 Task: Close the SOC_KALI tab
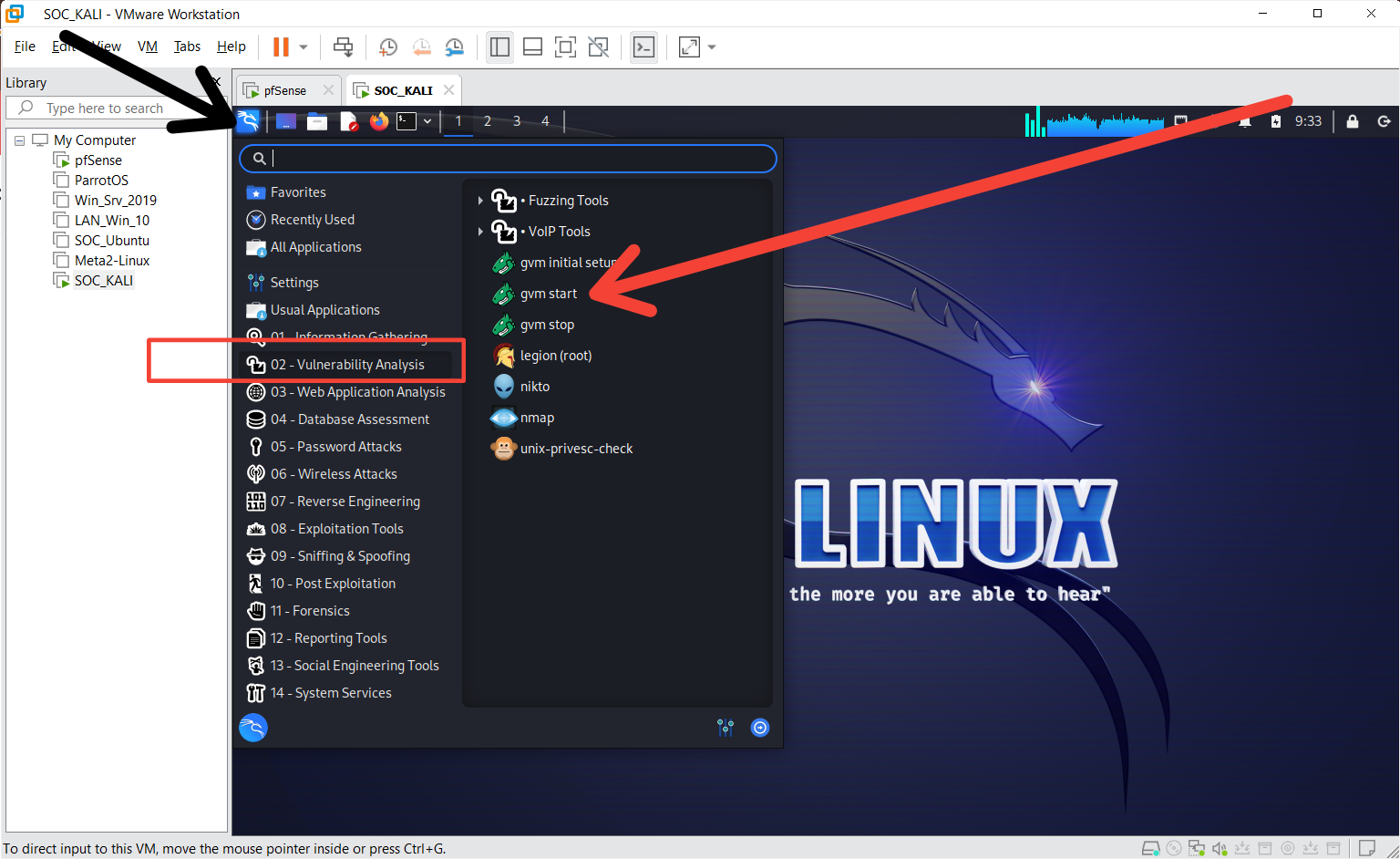click(x=448, y=89)
